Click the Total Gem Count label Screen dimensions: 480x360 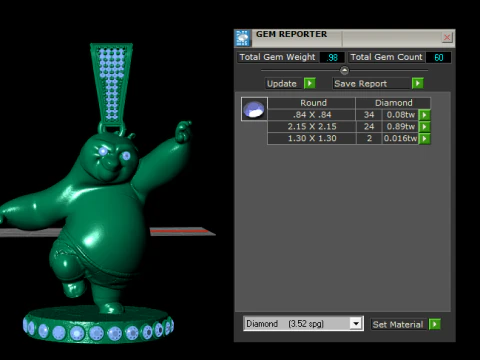[x=386, y=57]
